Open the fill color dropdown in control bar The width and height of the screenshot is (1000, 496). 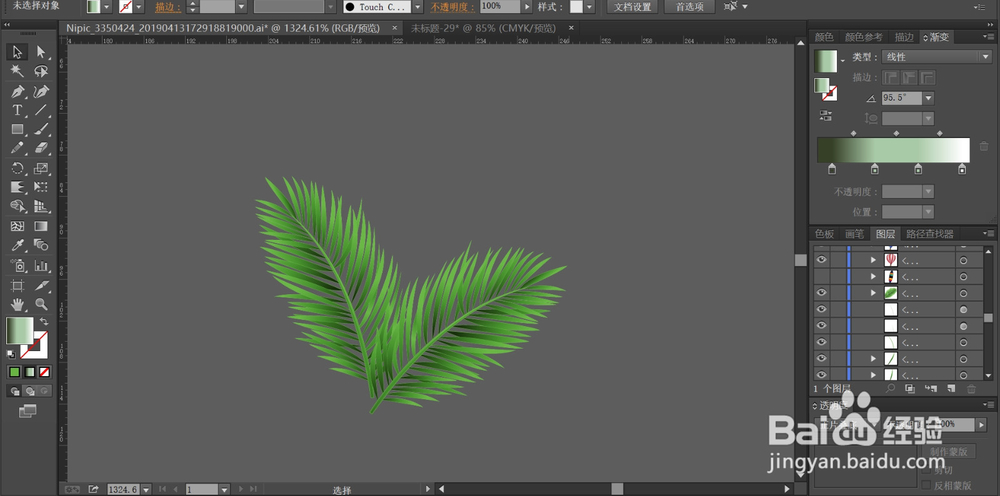[107, 7]
